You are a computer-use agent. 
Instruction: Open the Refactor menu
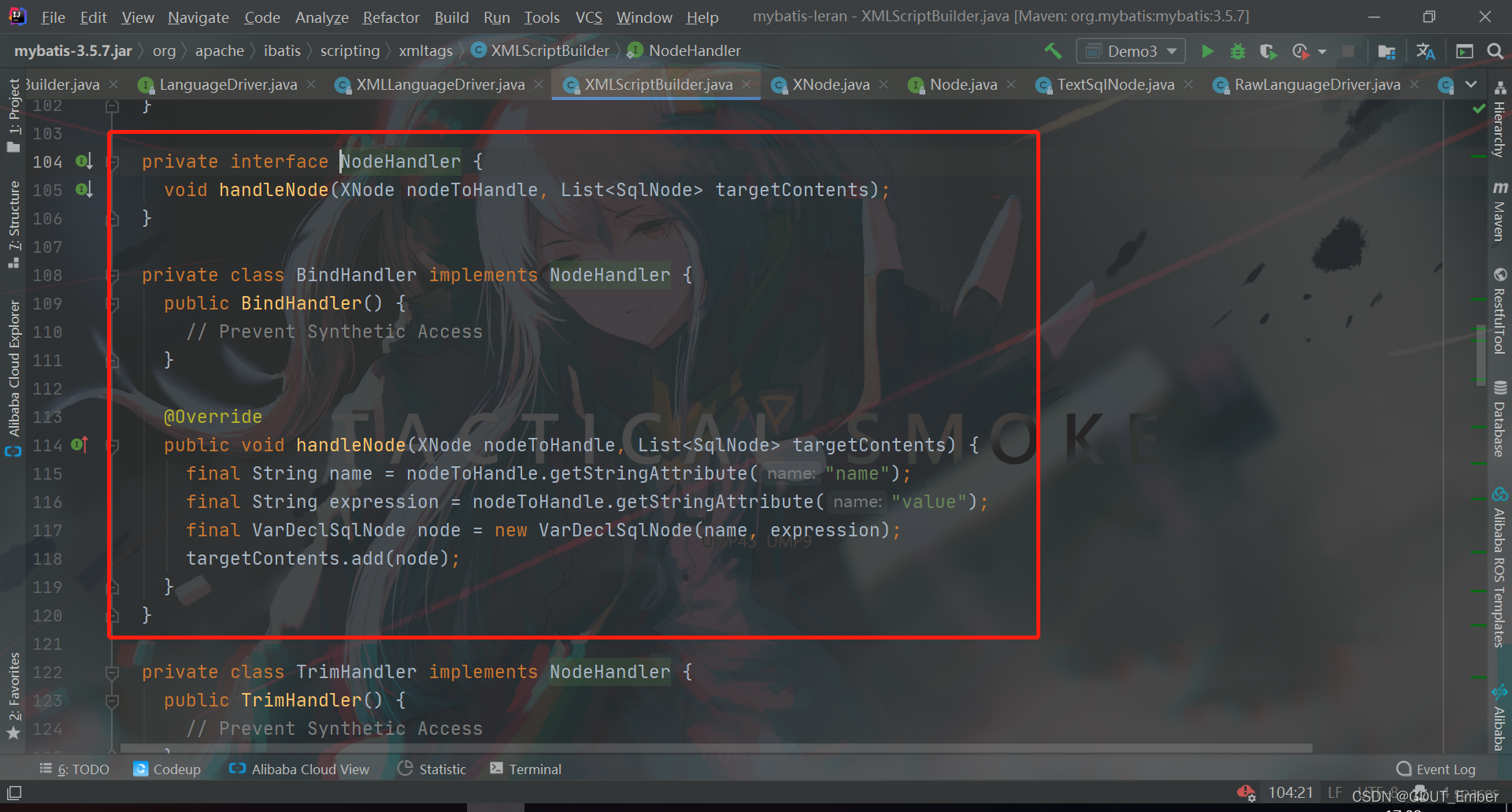(x=391, y=17)
